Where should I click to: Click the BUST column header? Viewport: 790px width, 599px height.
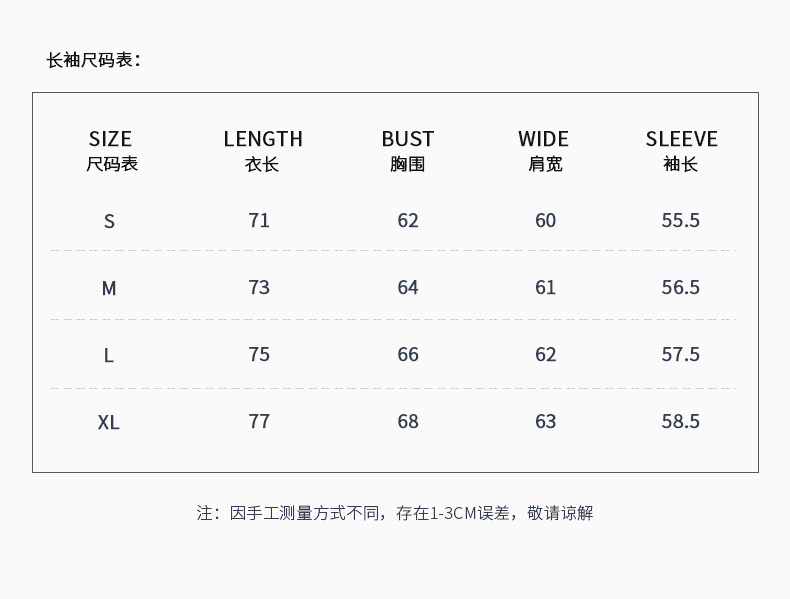(x=407, y=139)
